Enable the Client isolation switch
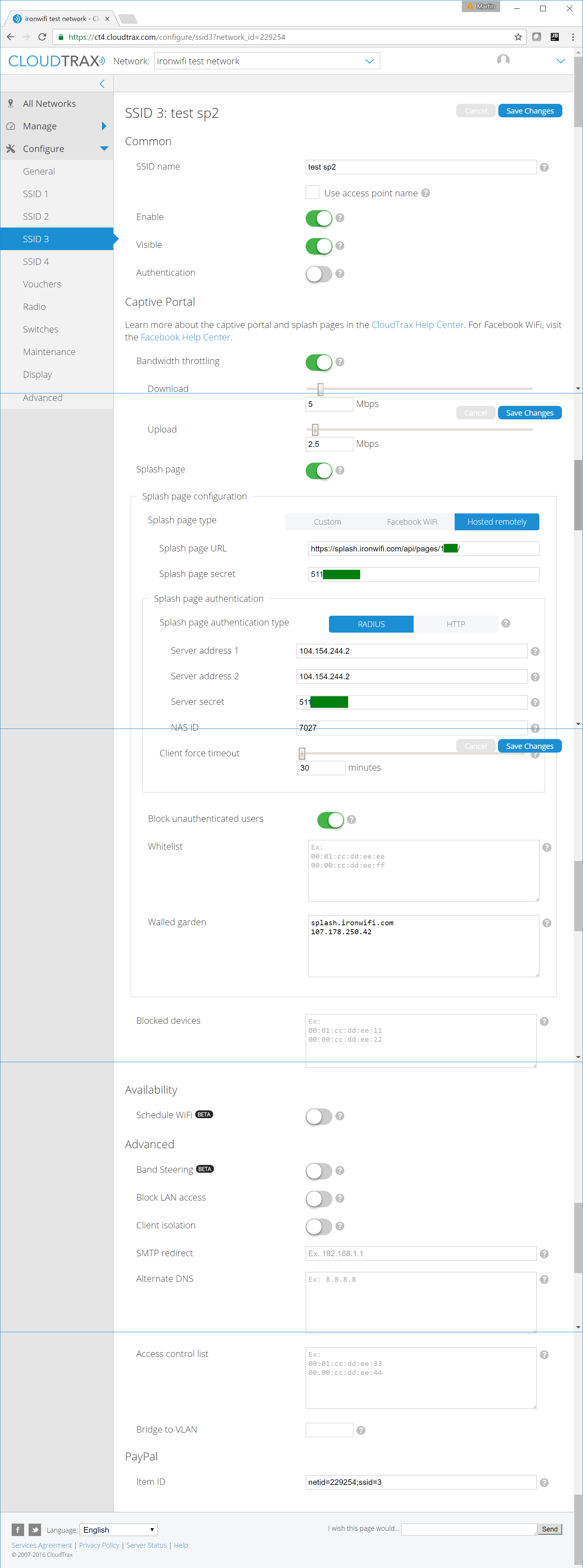 tap(319, 1227)
